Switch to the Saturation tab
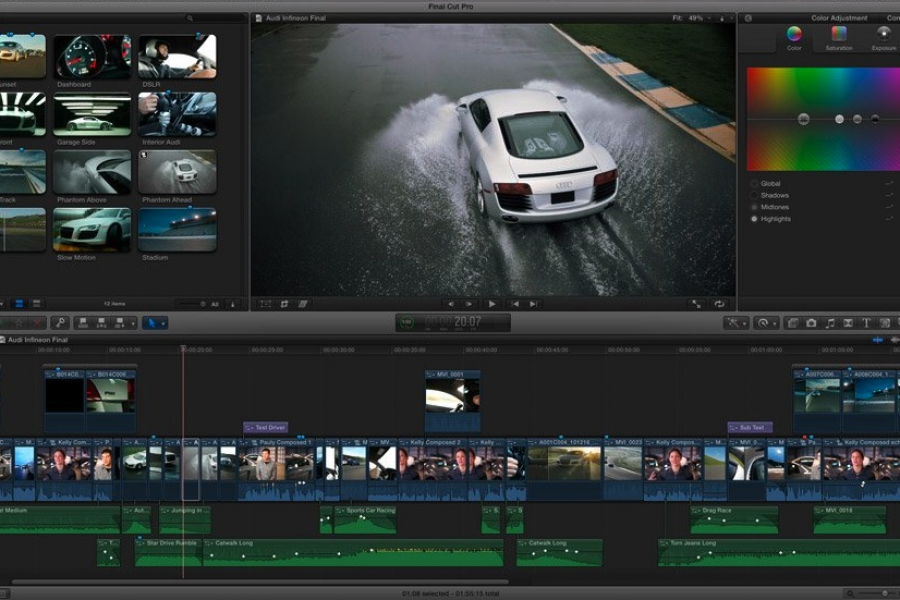Viewport: 900px width, 600px height. click(x=839, y=37)
